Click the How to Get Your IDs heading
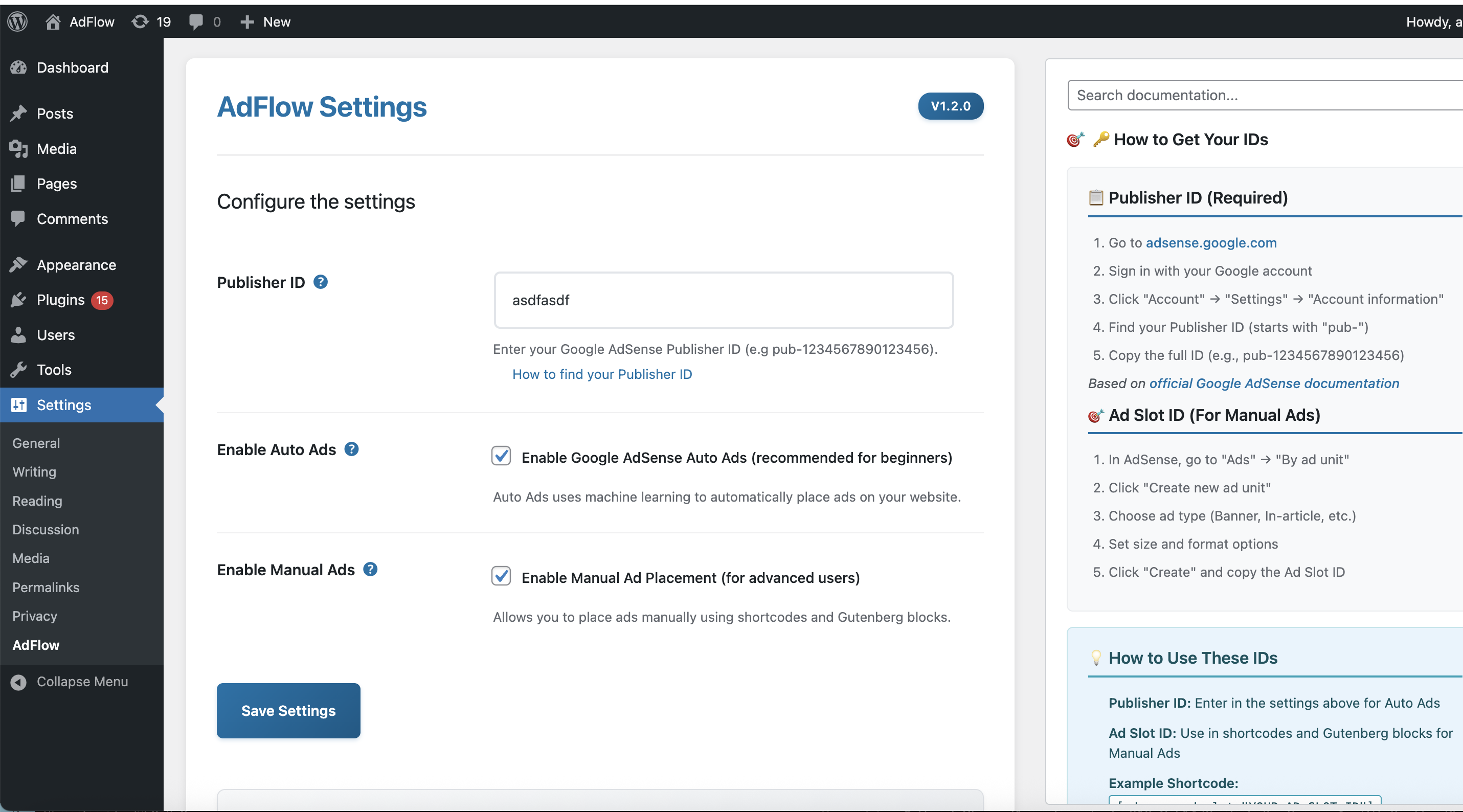The width and height of the screenshot is (1463, 812). [x=1190, y=139]
